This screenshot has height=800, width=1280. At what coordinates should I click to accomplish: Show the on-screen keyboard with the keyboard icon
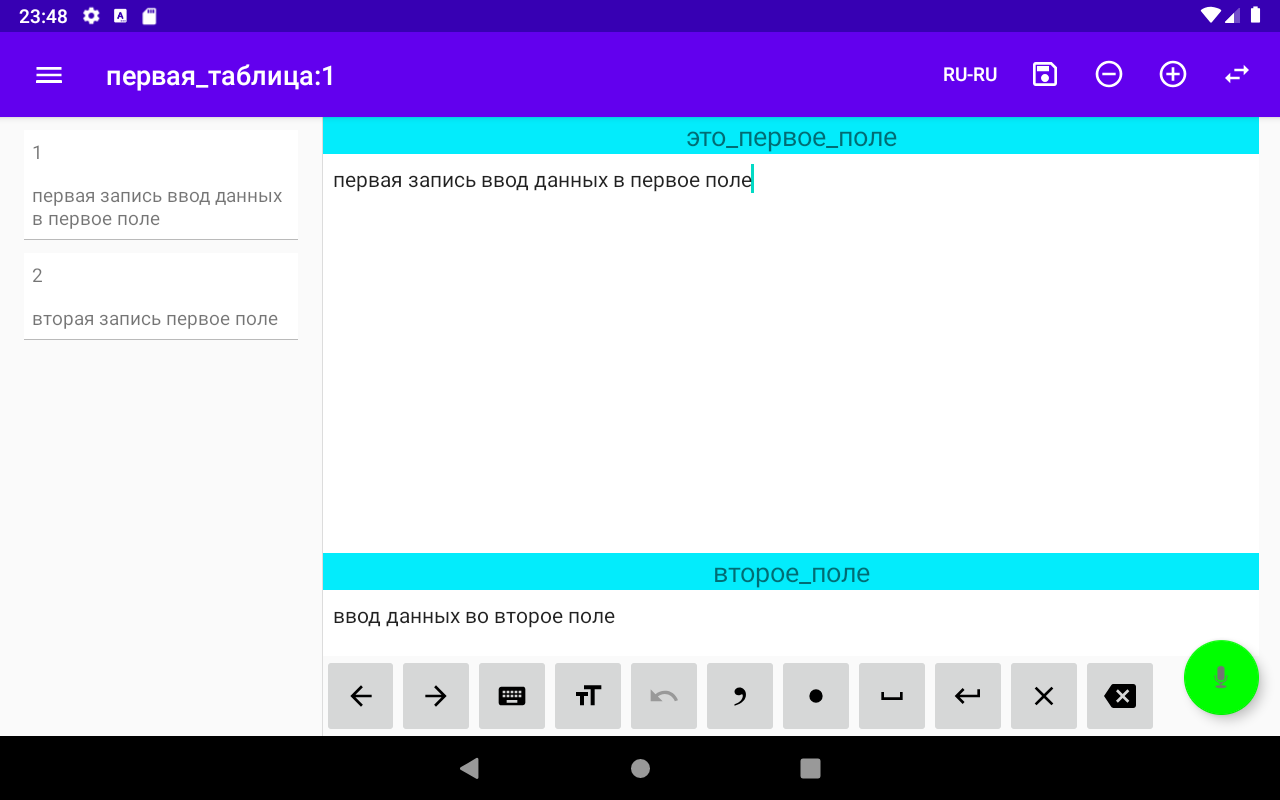(512, 696)
